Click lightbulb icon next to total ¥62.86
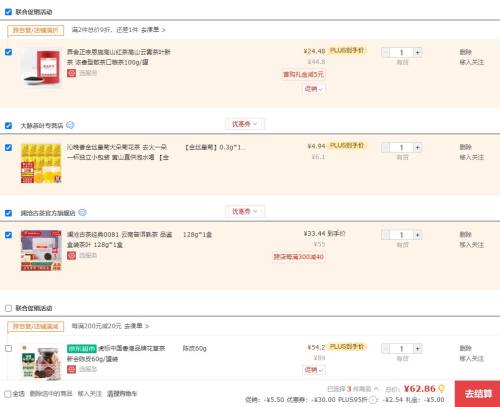 point(441,389)
